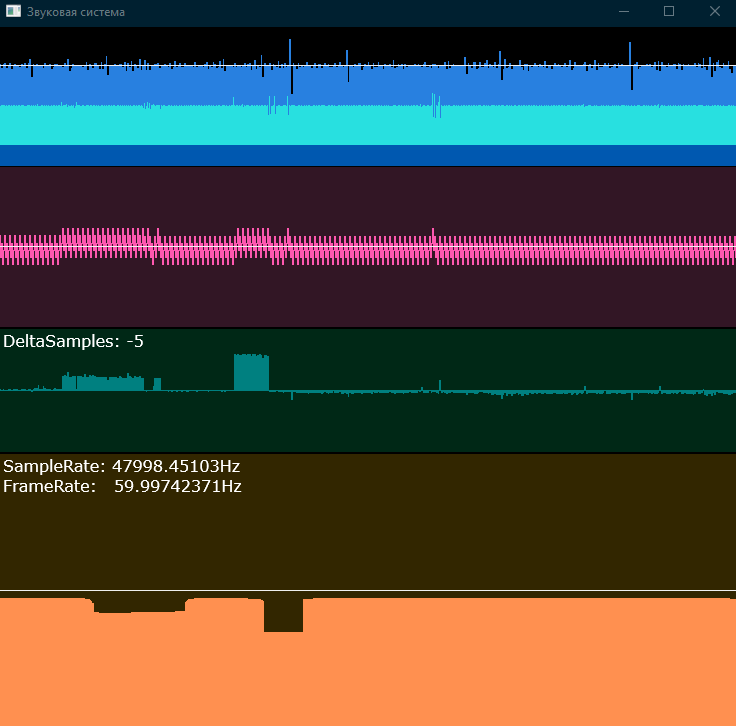Click the deep dark notch in orange graph
Screen dimensions: 736x726
[x=283, y=616]
